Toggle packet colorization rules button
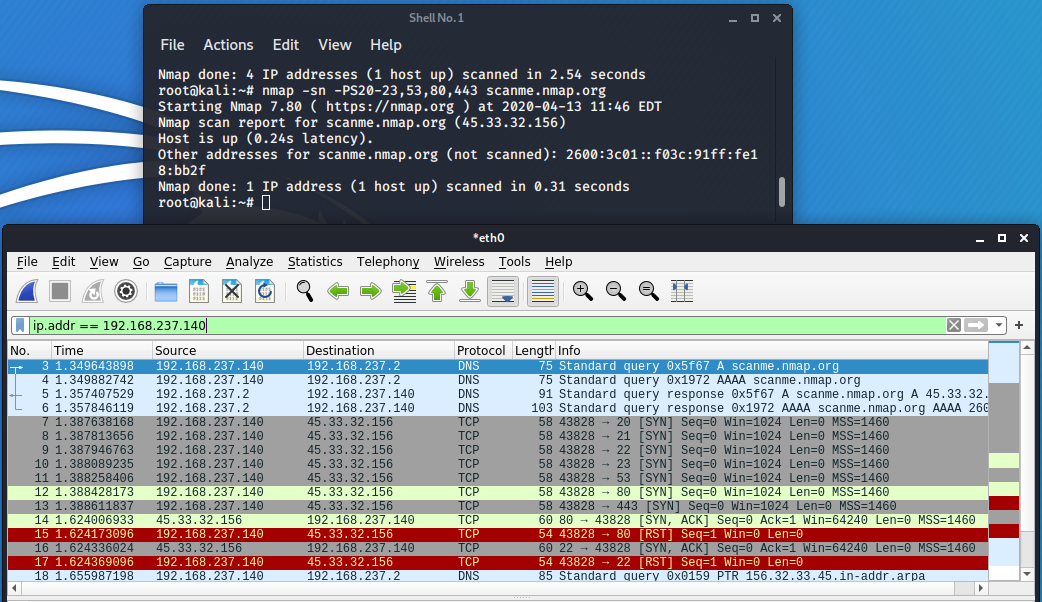This screenshot has height=602, width=1042. click(542, 291)
